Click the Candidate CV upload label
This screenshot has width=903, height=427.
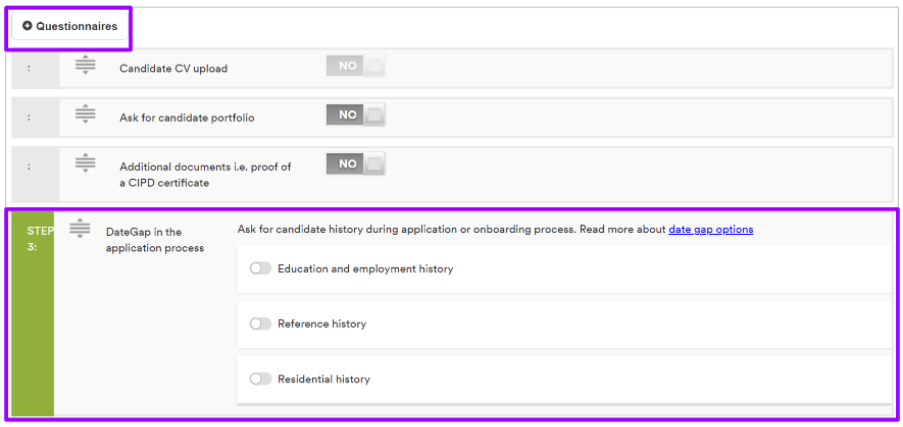(173, 69)
